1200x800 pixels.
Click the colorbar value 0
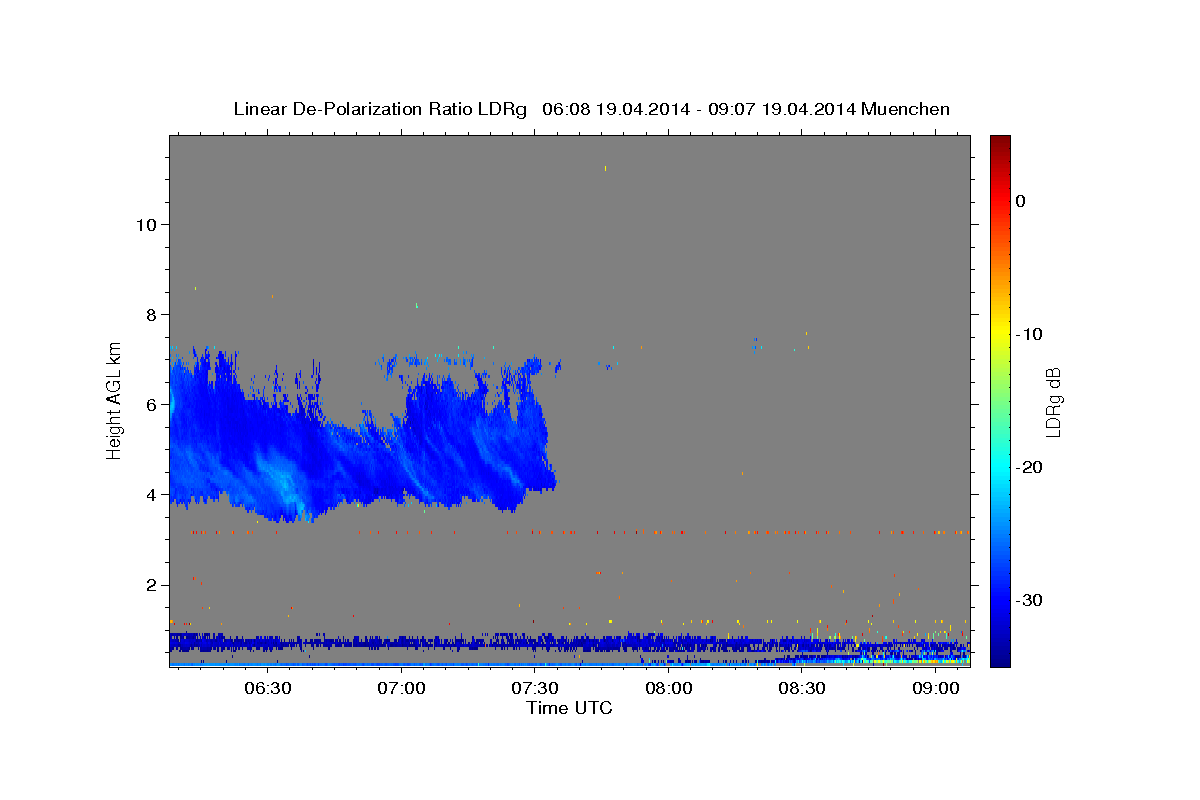click(x=1021, y=201)
